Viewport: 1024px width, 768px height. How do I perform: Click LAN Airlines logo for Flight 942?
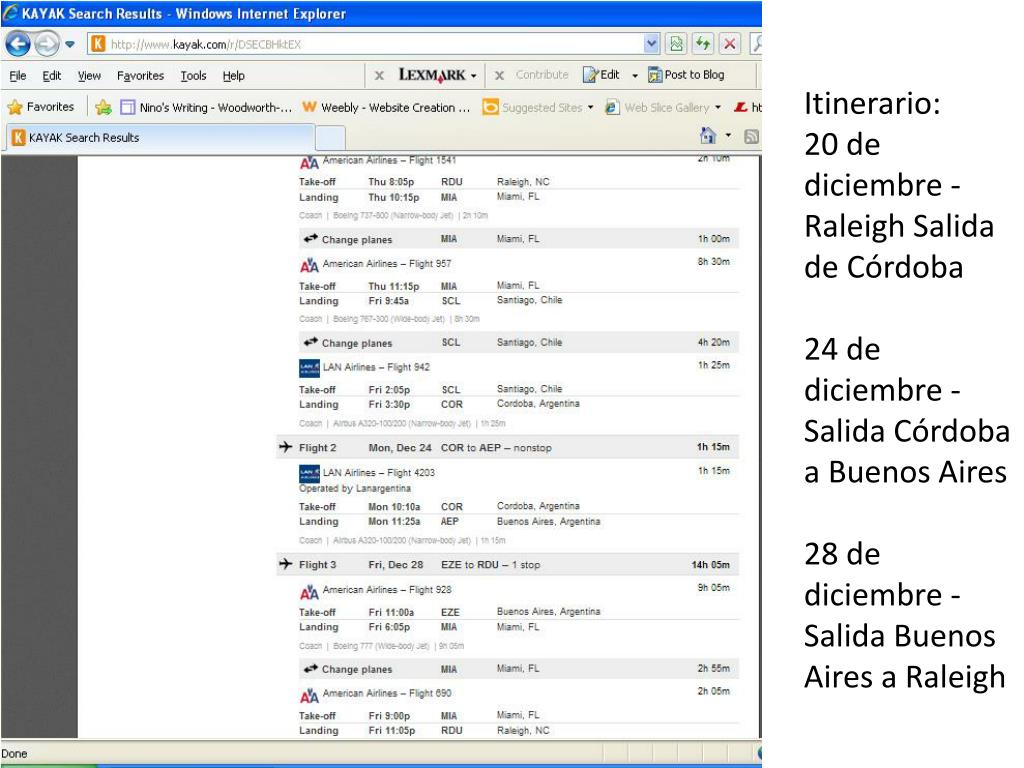309,368
